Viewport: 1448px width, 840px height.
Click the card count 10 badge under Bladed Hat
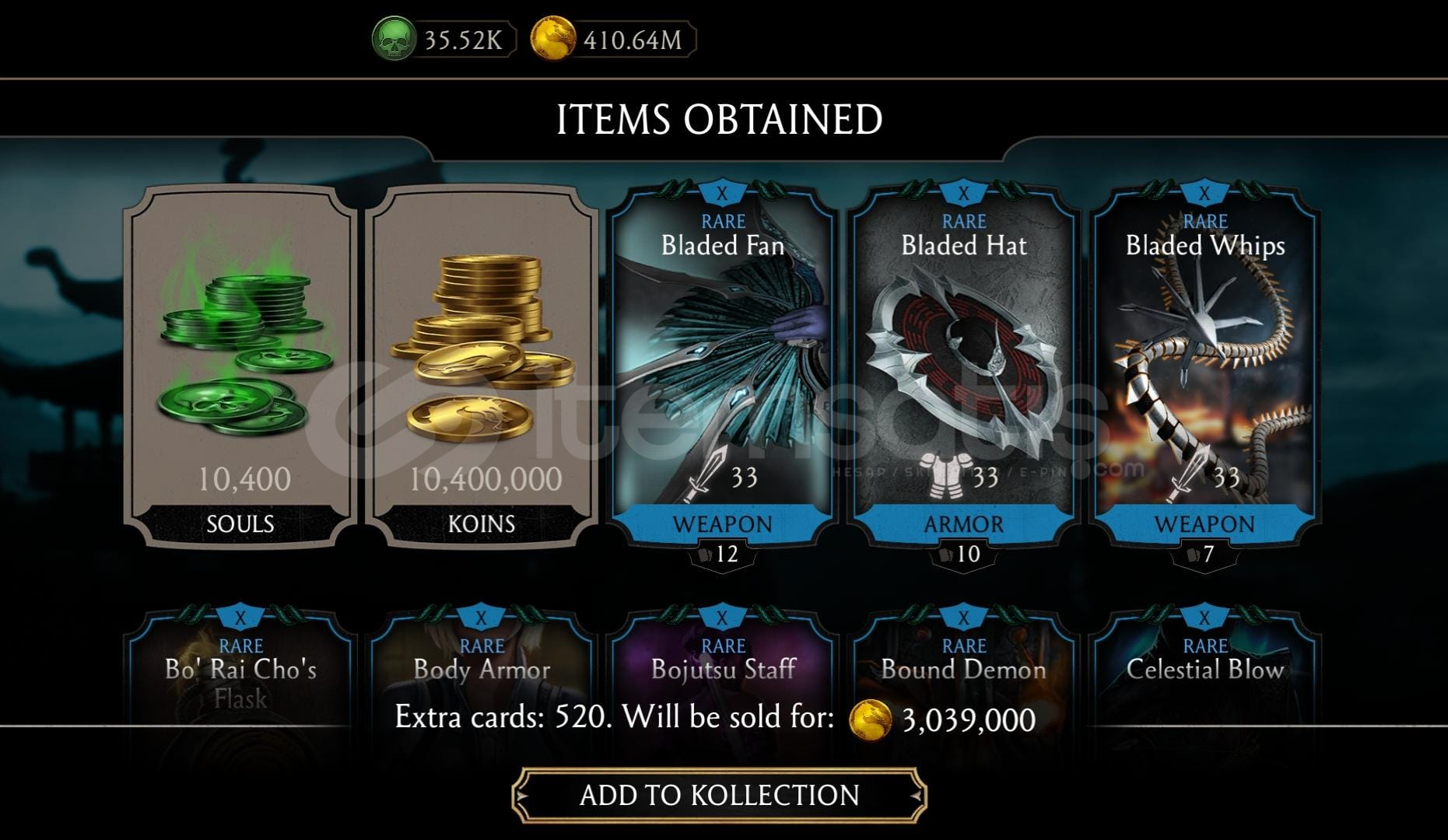click(x=964, y=555)
